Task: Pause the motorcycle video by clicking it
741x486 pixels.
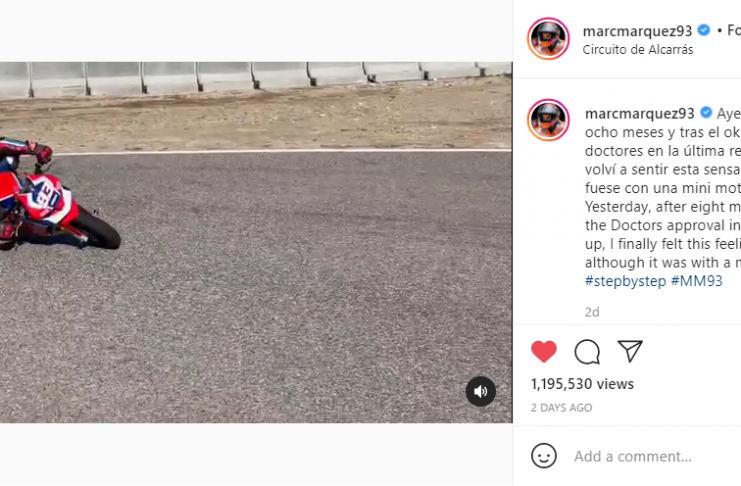Action: (x=256, y=242)
